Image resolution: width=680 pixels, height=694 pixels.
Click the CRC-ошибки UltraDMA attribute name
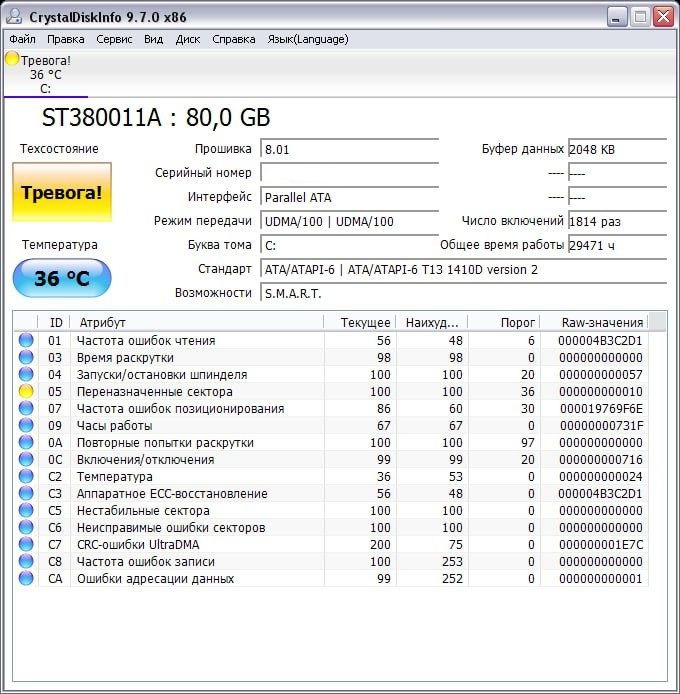click(138, 544)
